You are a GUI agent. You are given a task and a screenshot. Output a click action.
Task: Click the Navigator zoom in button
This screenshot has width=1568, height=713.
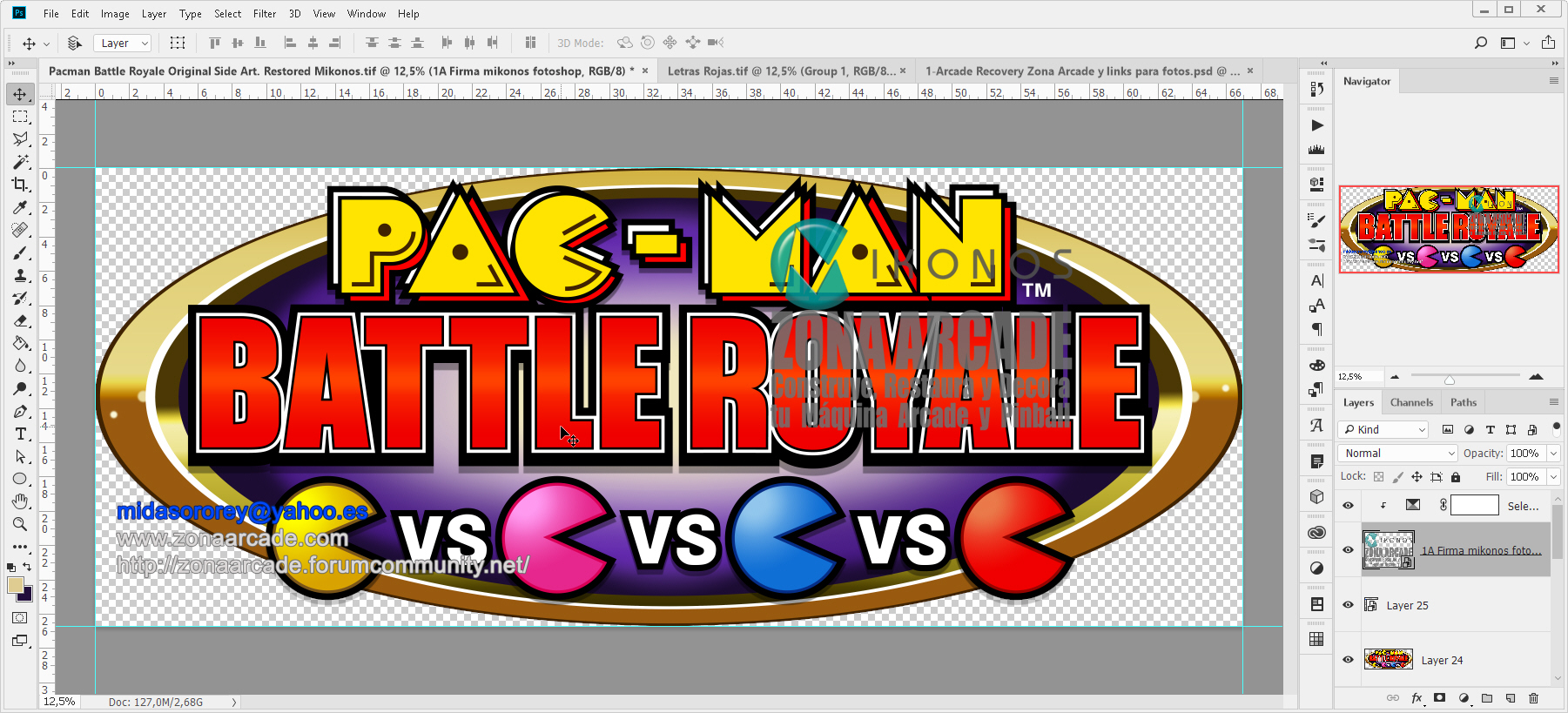pyautogui.click(x=1536, y=377)
